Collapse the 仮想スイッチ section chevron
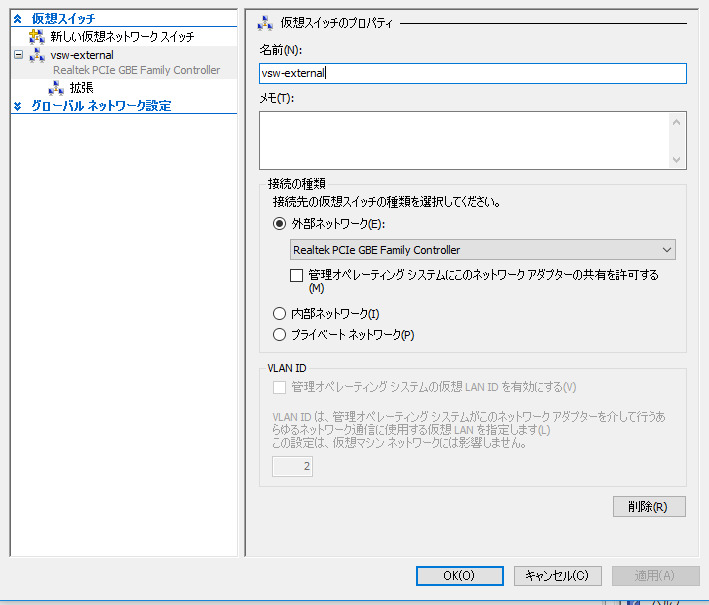709x605 pixels. coord(17,19)
